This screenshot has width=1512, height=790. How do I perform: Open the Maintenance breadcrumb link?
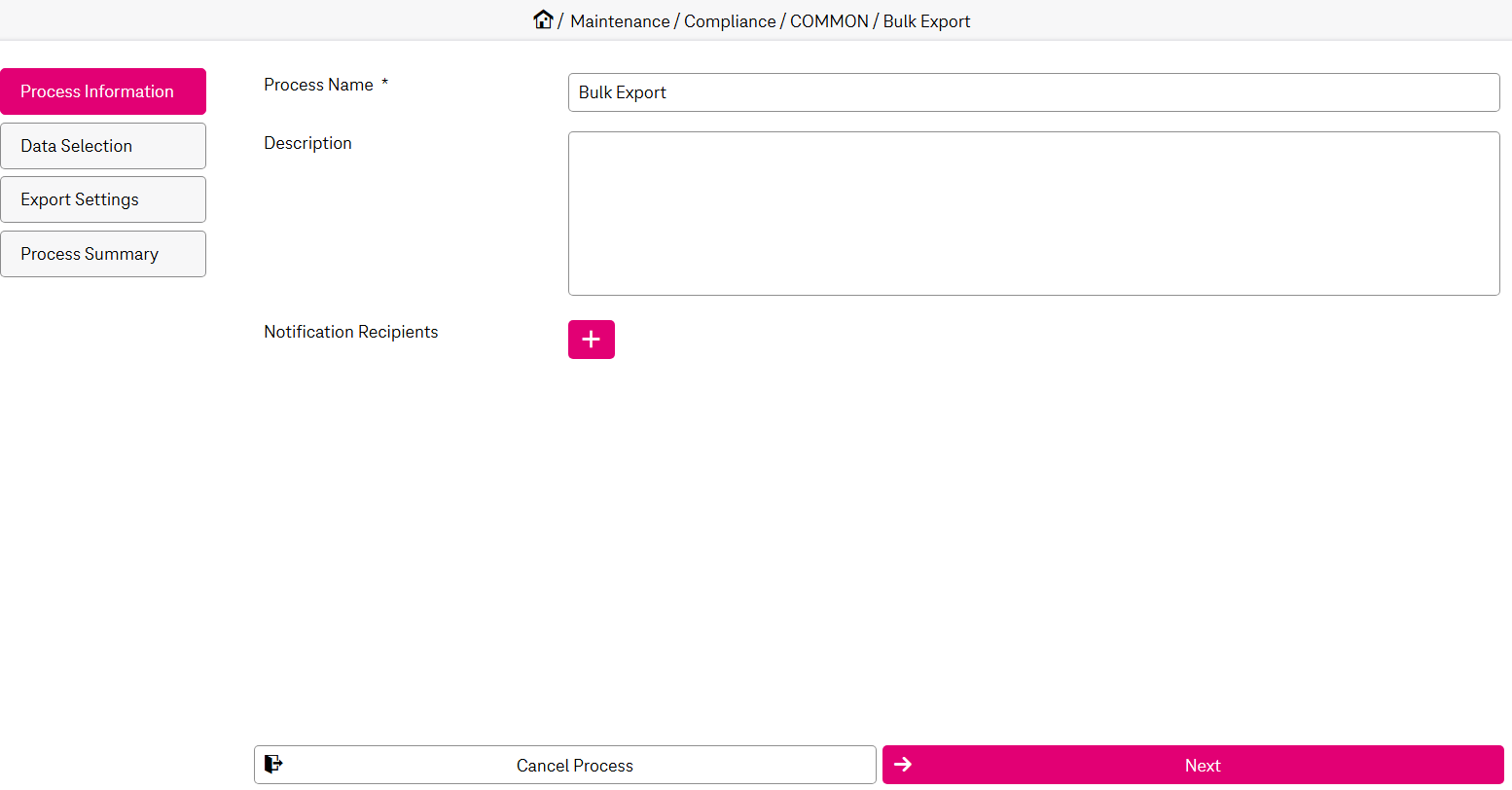tap(620, 21)
